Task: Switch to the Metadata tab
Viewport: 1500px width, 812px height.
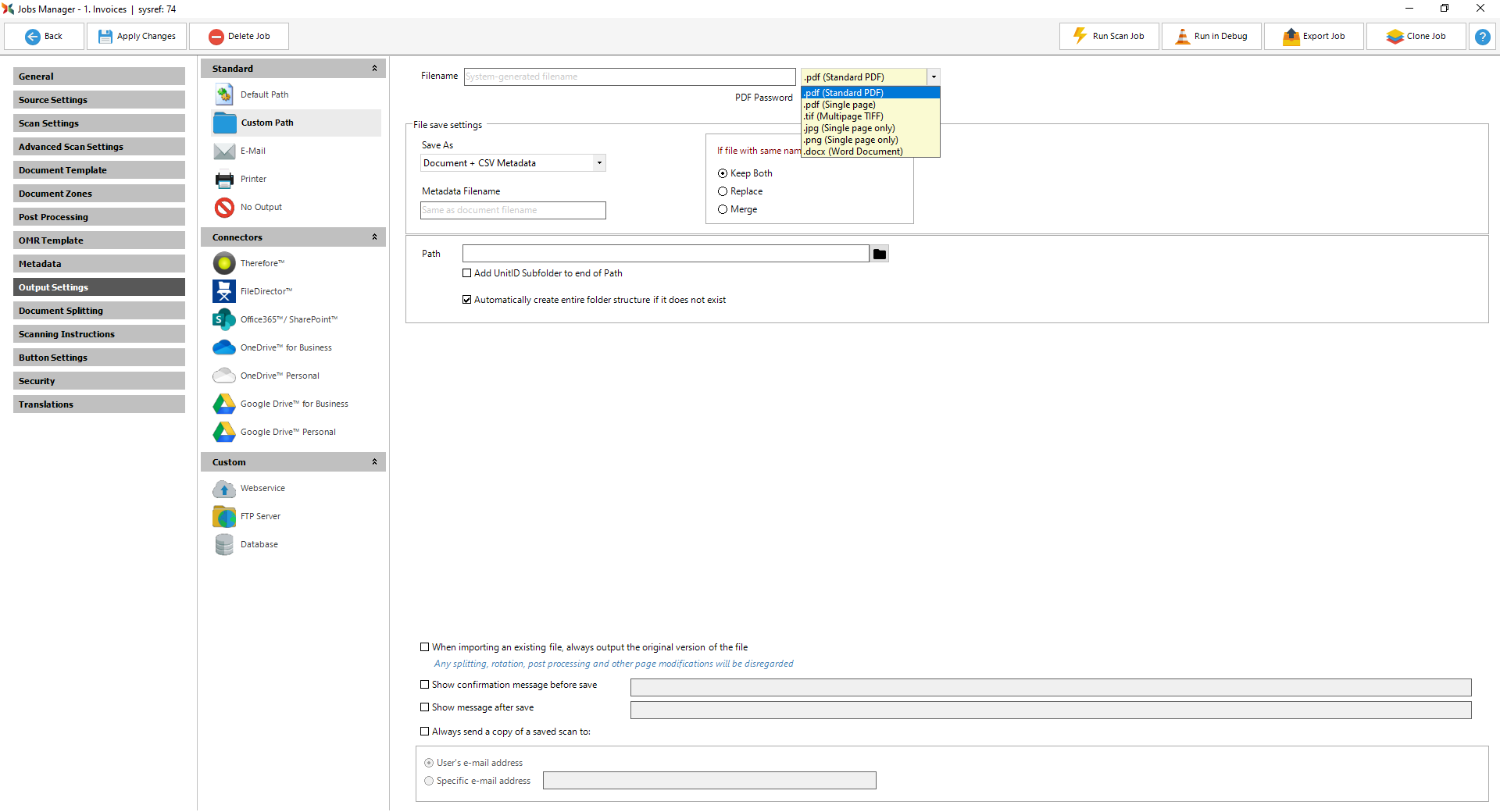Action: (98, 264)
